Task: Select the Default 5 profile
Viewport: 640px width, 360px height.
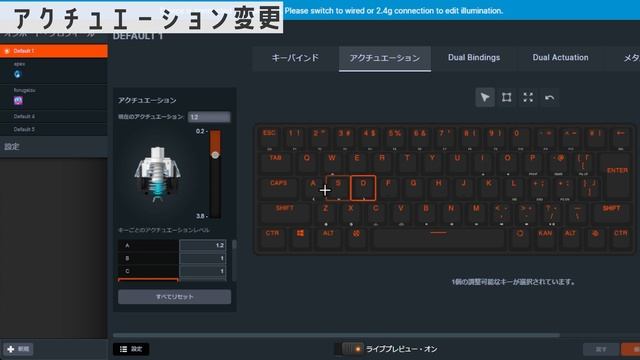Action: tap(54, 129)
